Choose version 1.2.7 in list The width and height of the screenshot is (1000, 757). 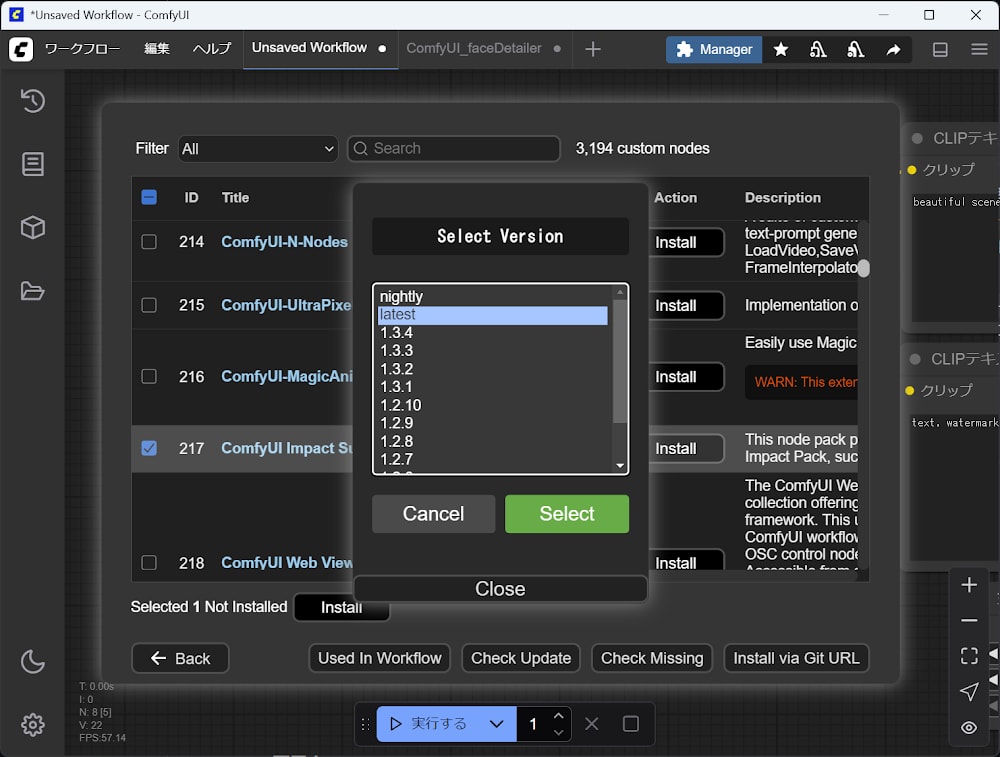point(492,459)
